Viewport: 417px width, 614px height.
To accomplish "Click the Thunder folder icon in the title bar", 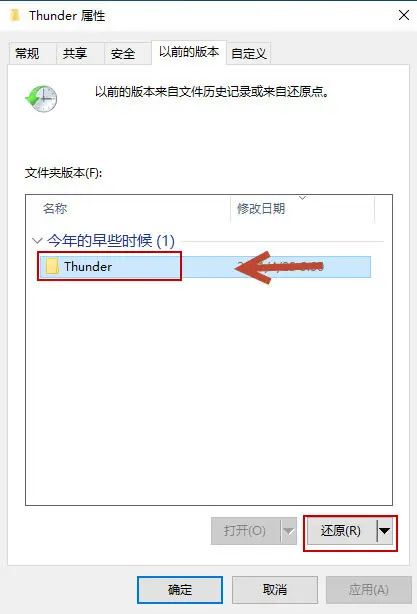I will (x=15, y=15).
